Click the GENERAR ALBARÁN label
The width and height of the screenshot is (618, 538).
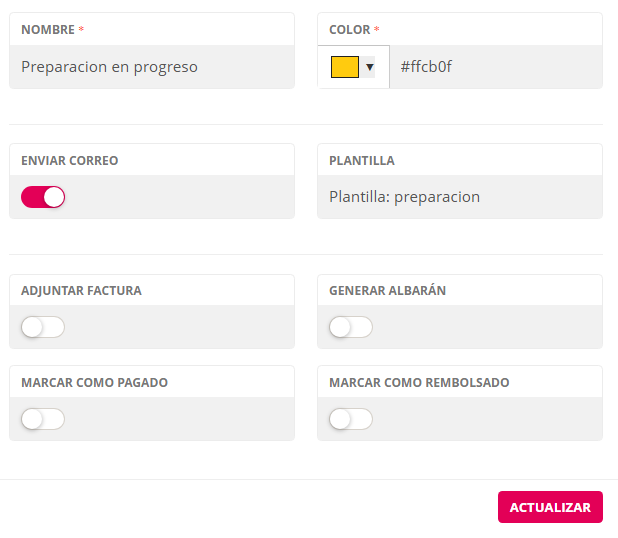[387, 290]
